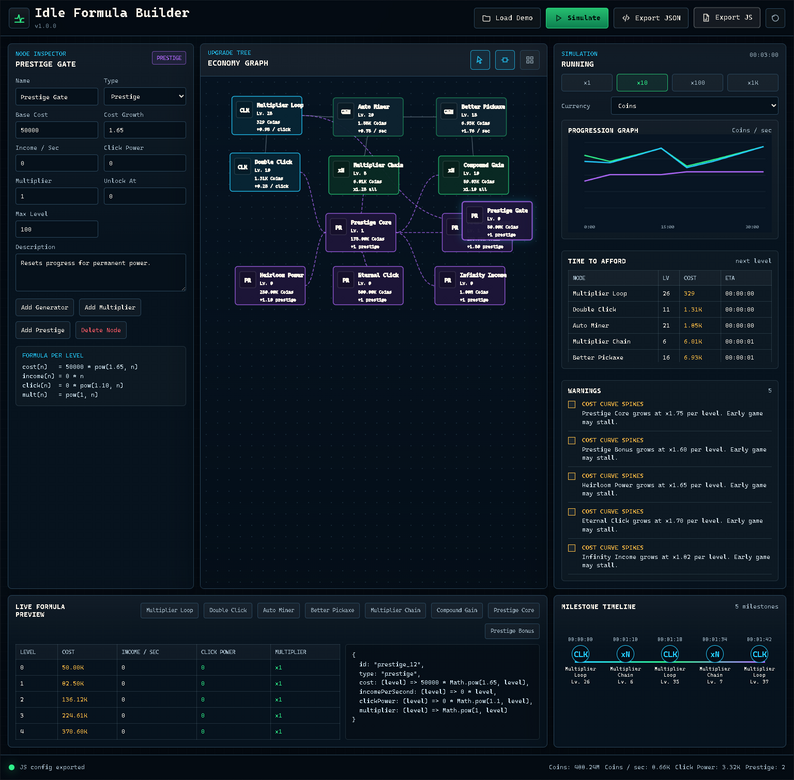Start the simulation with Simulate button
794x780 pixels.
coord(577,18)
